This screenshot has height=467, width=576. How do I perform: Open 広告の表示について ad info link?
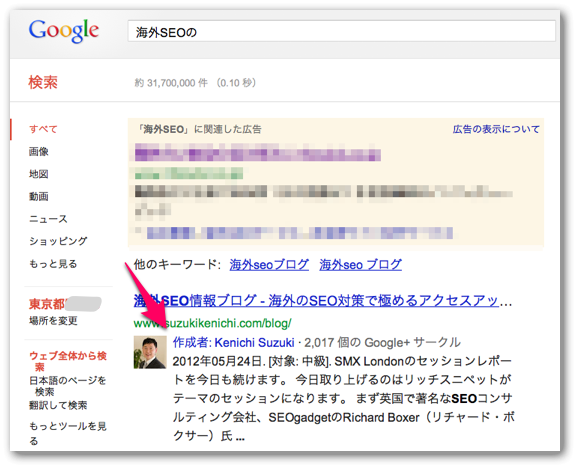point(496,129)
